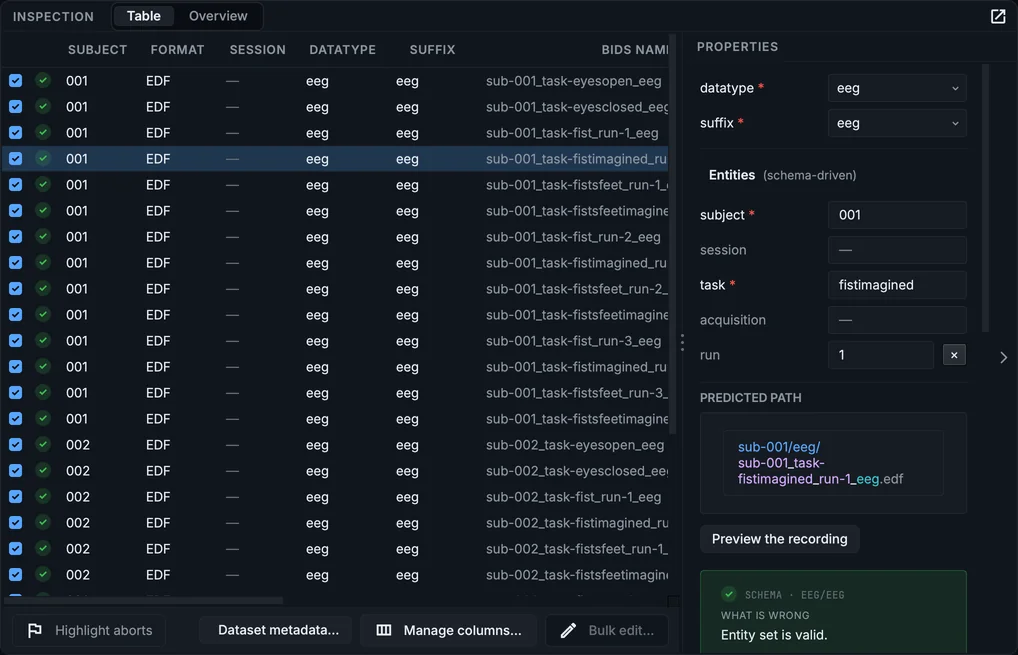
Task: Uncheck the checkbox for sub-002_task-fist_run-1_eeg
Action: [x=16, y=497]
